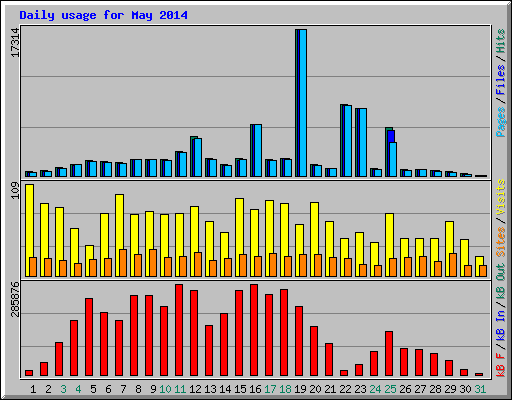512x400 pixels.
Task: Click day label 19 on the x-axis
Action: (300, 389)
